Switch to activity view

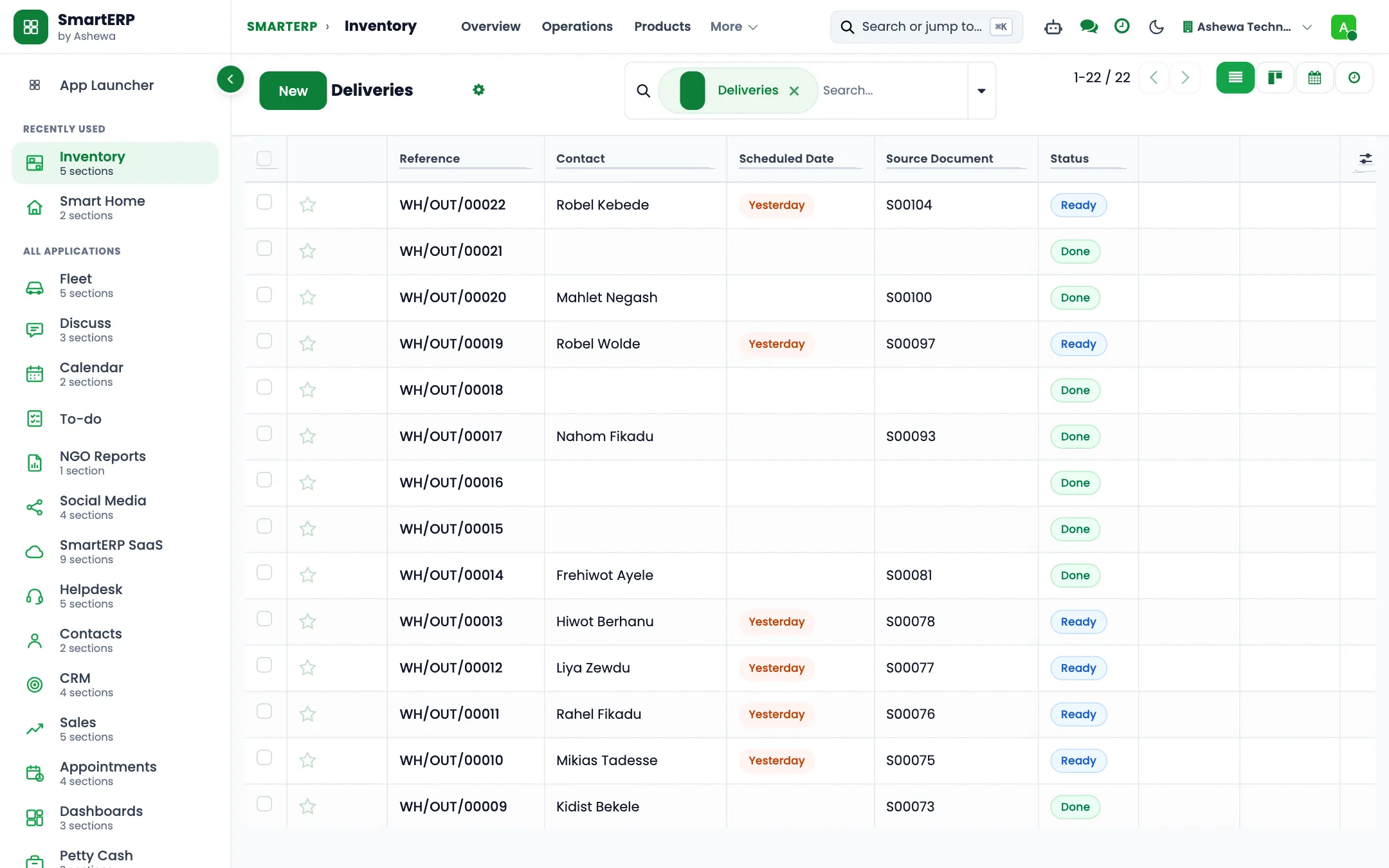(x=1354, y=78)
